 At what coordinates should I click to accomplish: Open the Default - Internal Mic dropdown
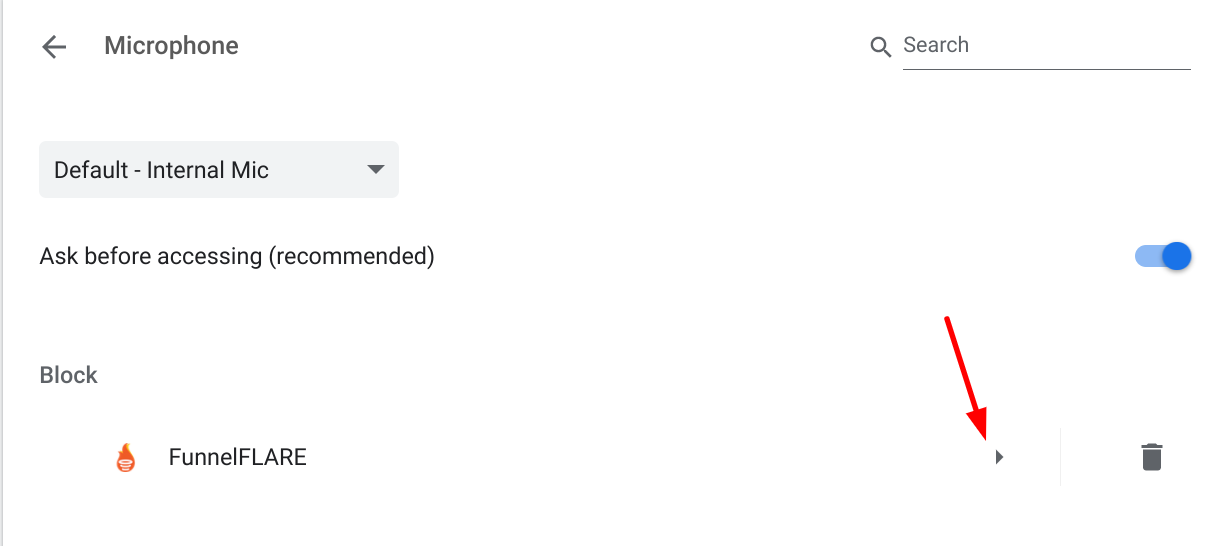click(x=219, y=169)
